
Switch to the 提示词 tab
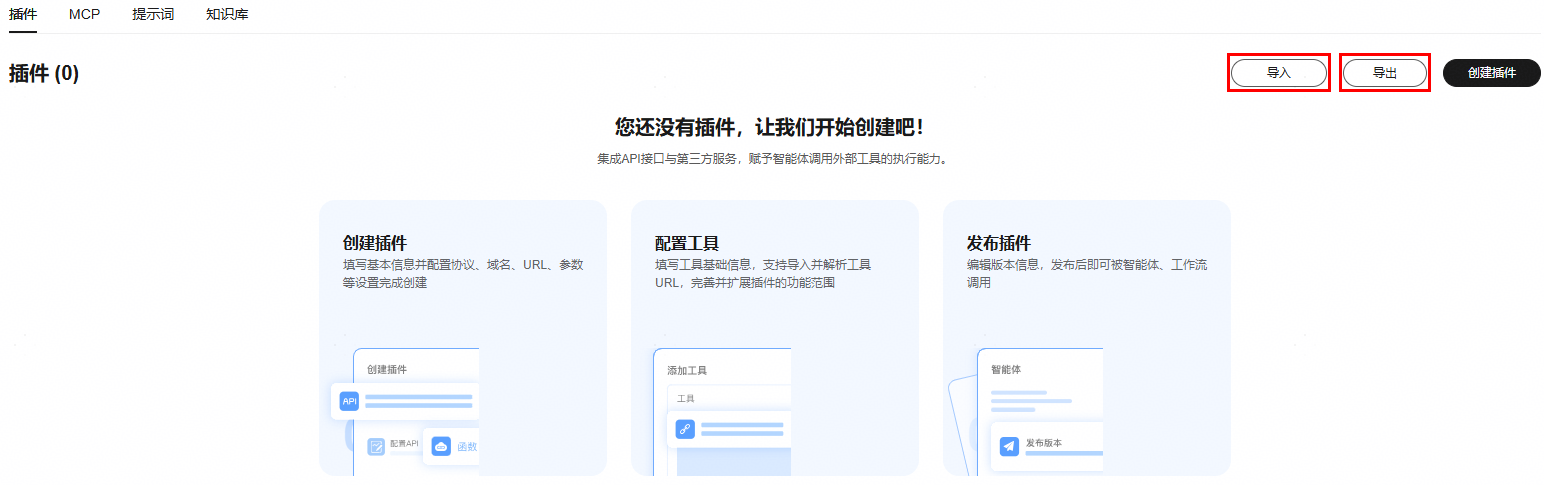[x=153, y=15]
